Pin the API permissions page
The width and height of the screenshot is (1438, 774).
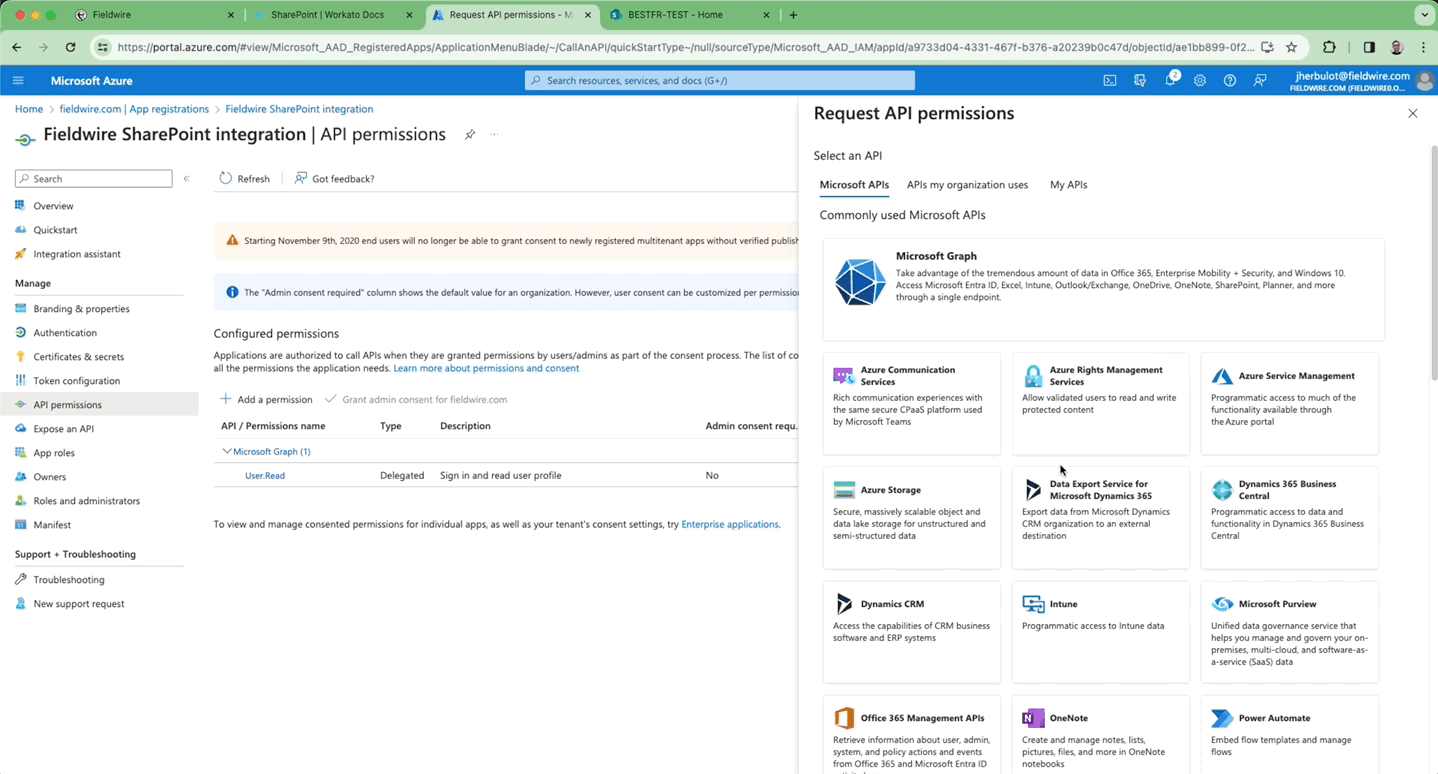[470, 133]
